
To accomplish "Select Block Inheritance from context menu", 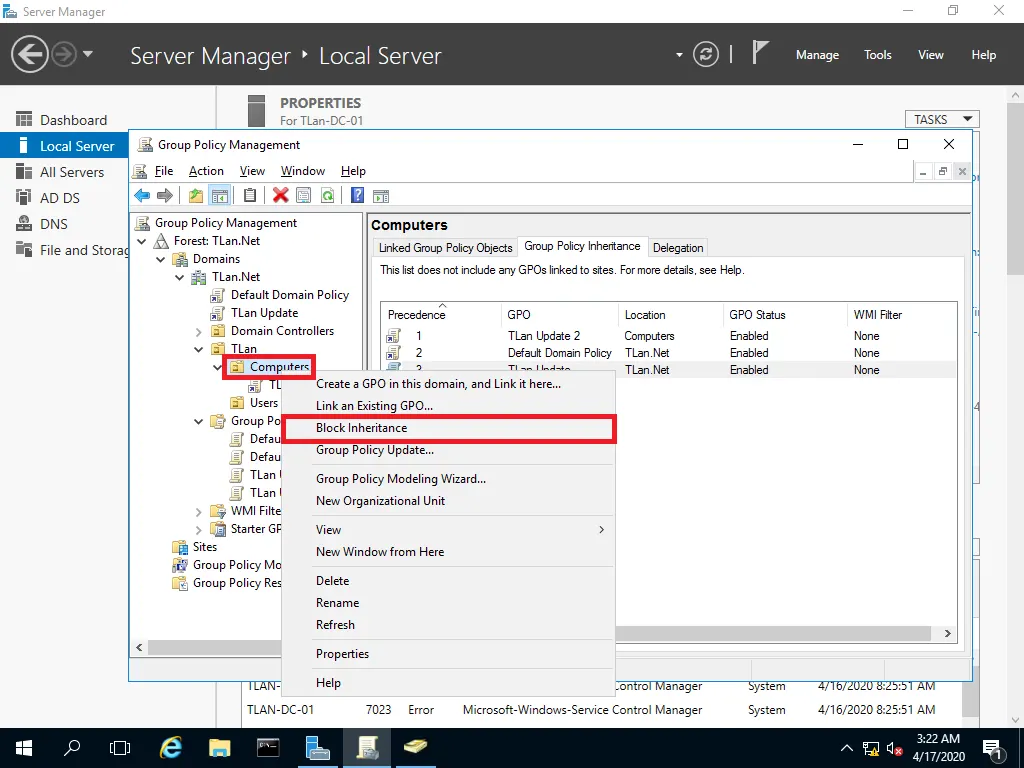I will tap(361, 428).
